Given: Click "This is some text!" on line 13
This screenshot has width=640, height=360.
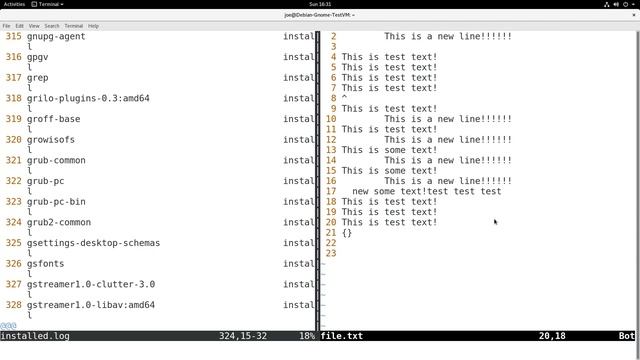Looking at the screenshot, I should (389, 150).
